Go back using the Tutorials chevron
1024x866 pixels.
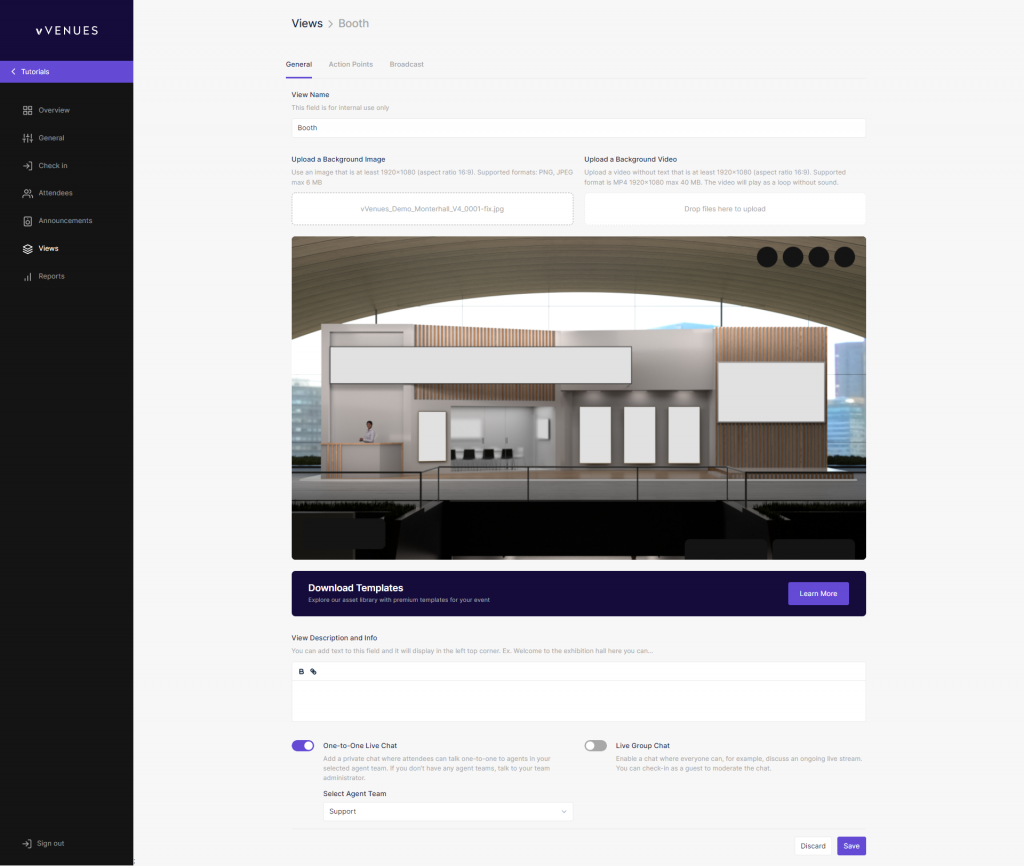pos(13,72)
